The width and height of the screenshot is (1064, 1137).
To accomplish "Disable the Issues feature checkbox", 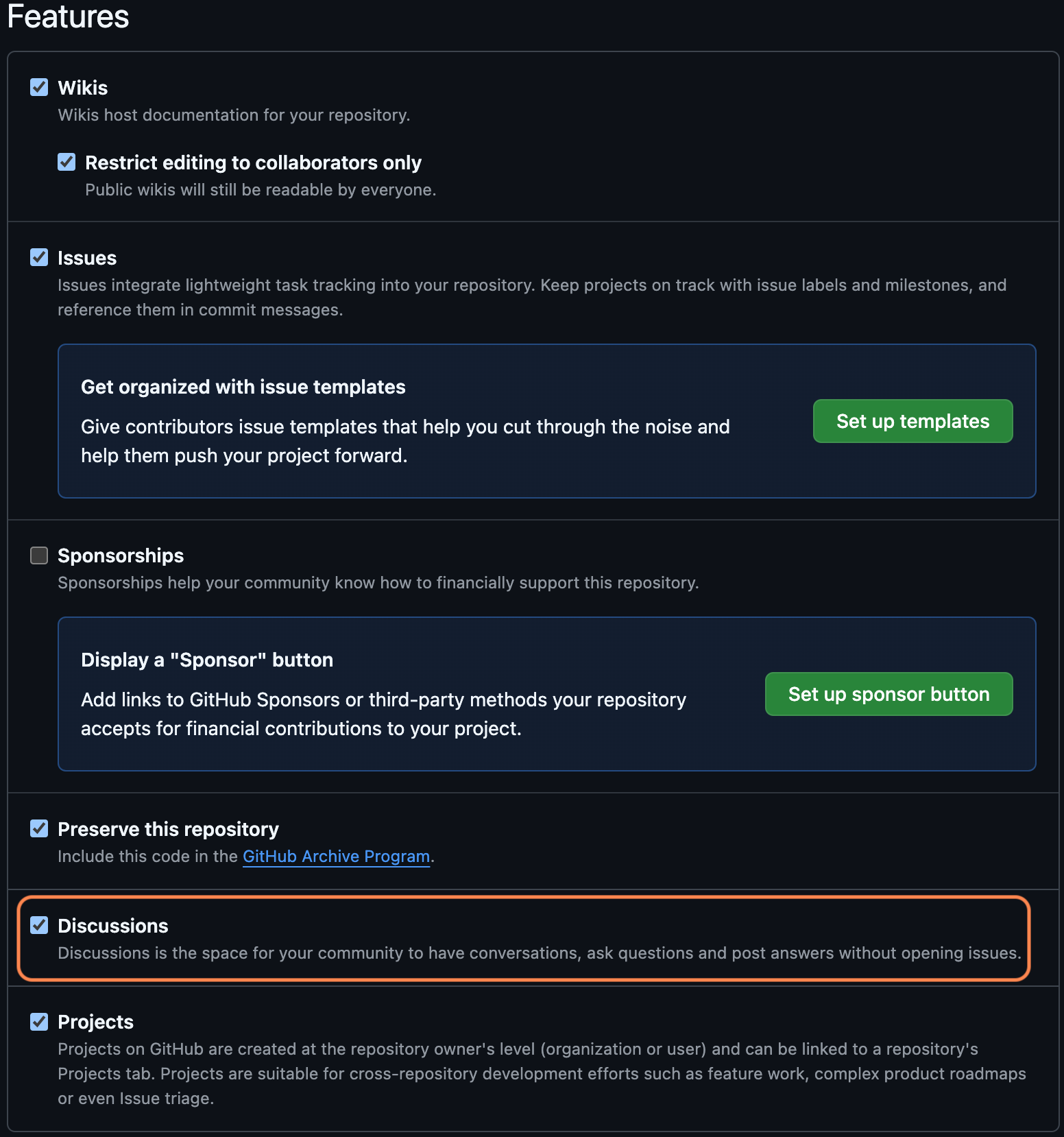I will [39, 257].
